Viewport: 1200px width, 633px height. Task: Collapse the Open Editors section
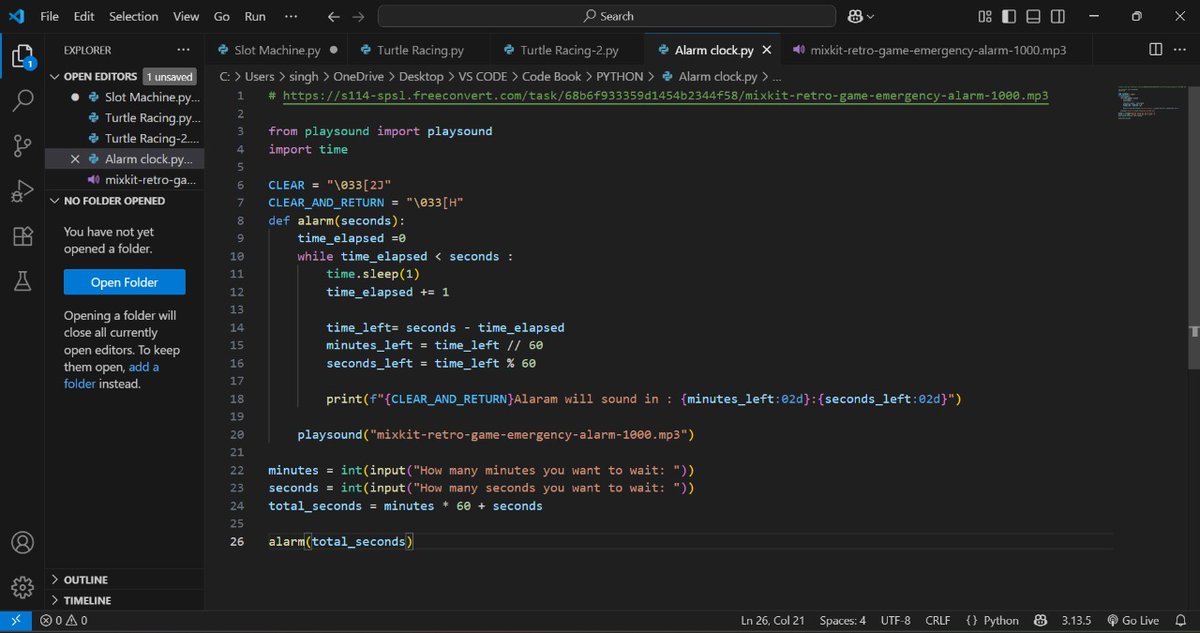pos(55,76)
